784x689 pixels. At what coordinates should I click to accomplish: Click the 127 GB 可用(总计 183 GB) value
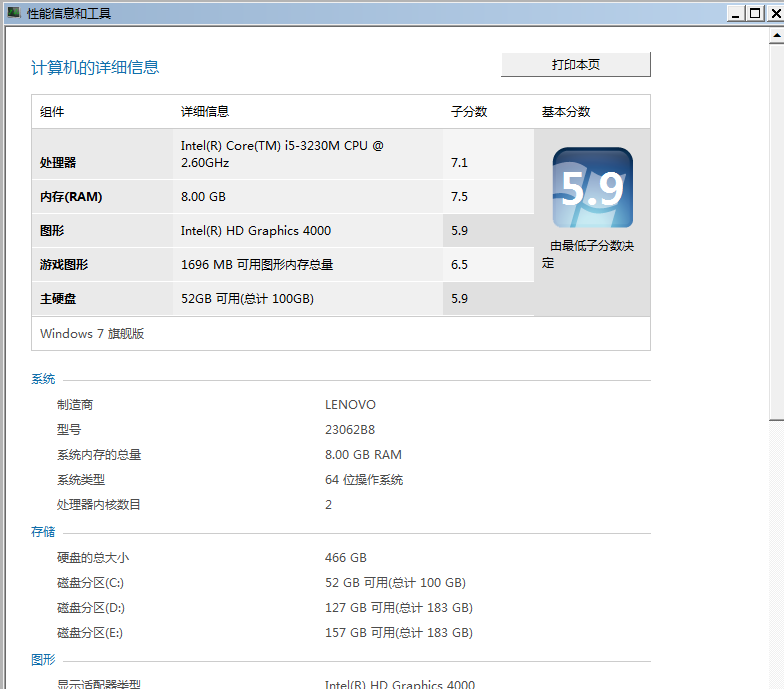point(399,608)
